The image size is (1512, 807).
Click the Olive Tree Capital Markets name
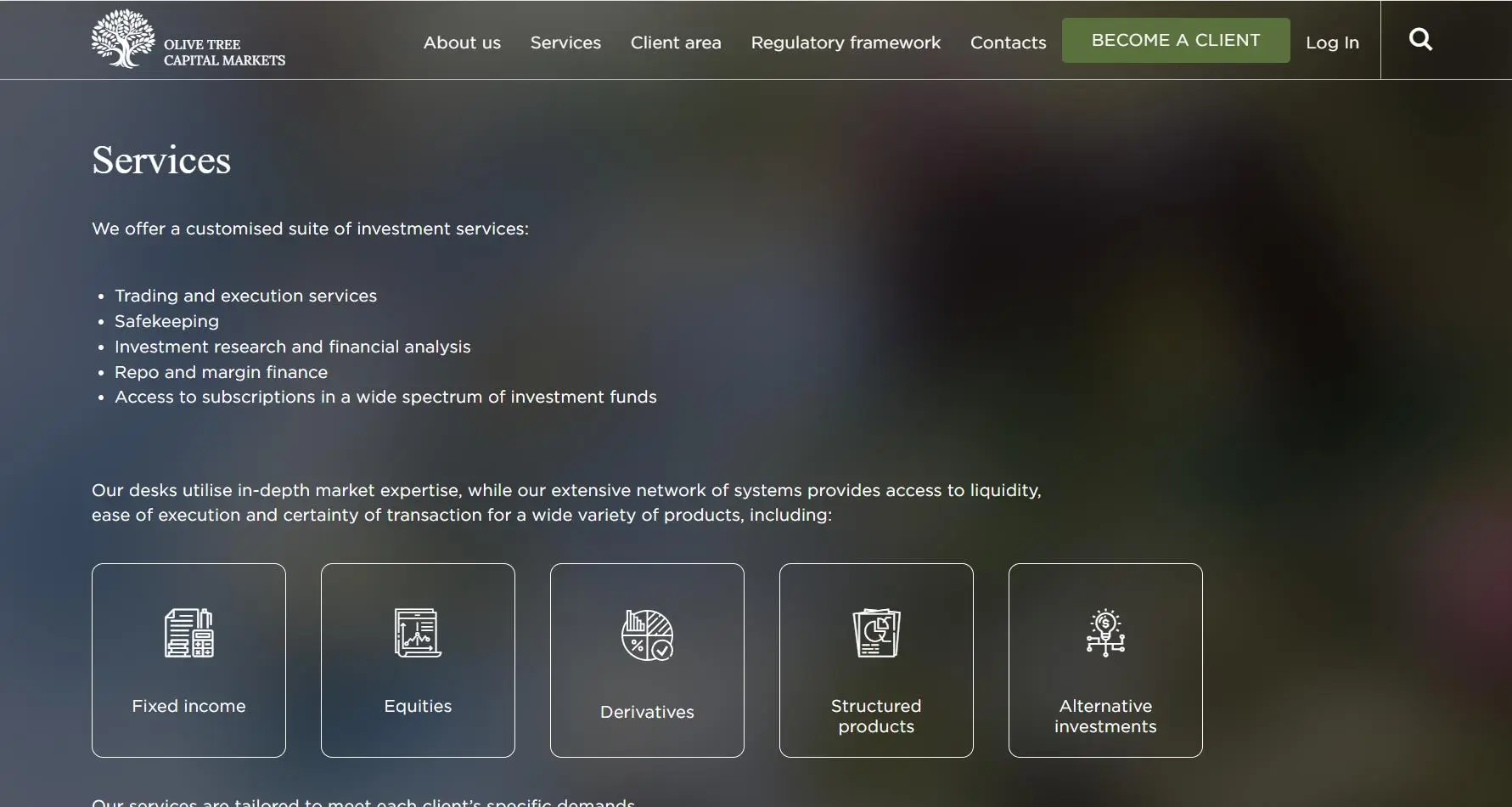(224, 52)
